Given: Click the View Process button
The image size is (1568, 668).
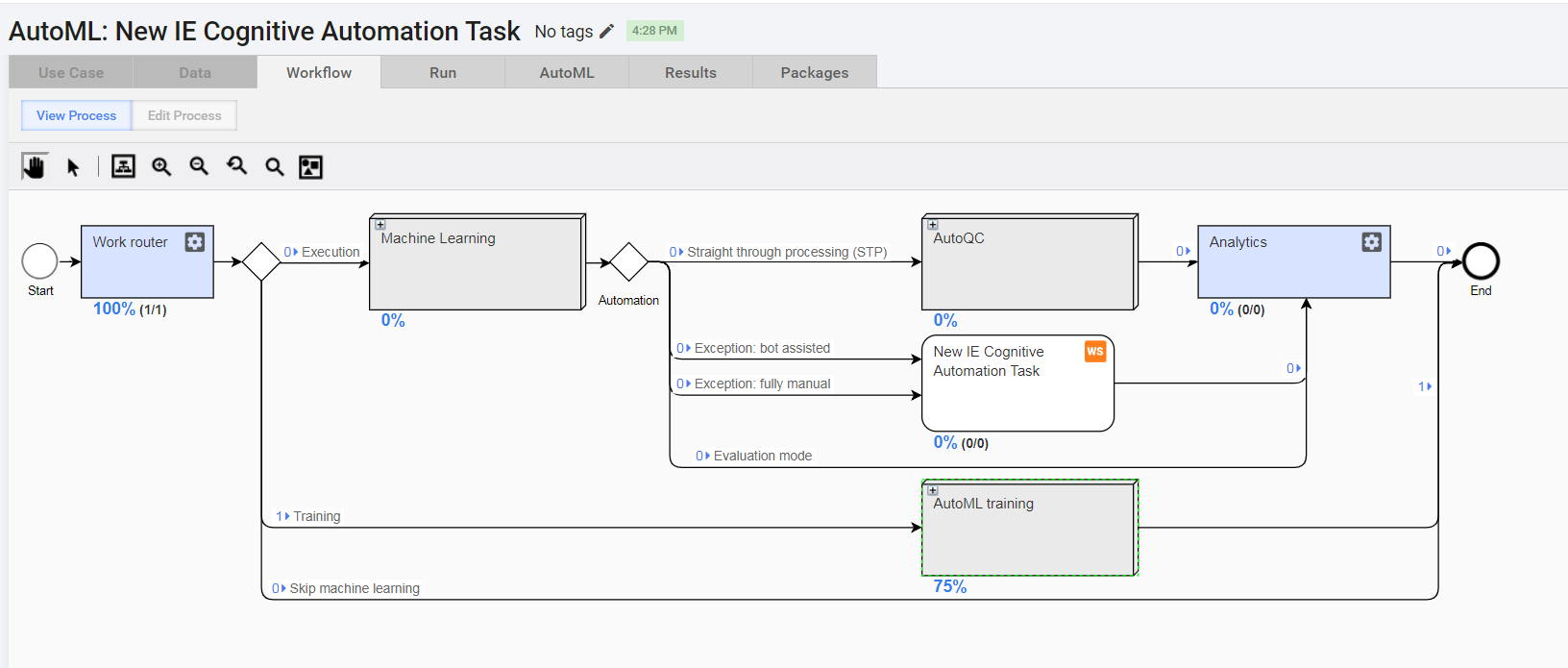Looking at the screenshot, I should (77, 115).
